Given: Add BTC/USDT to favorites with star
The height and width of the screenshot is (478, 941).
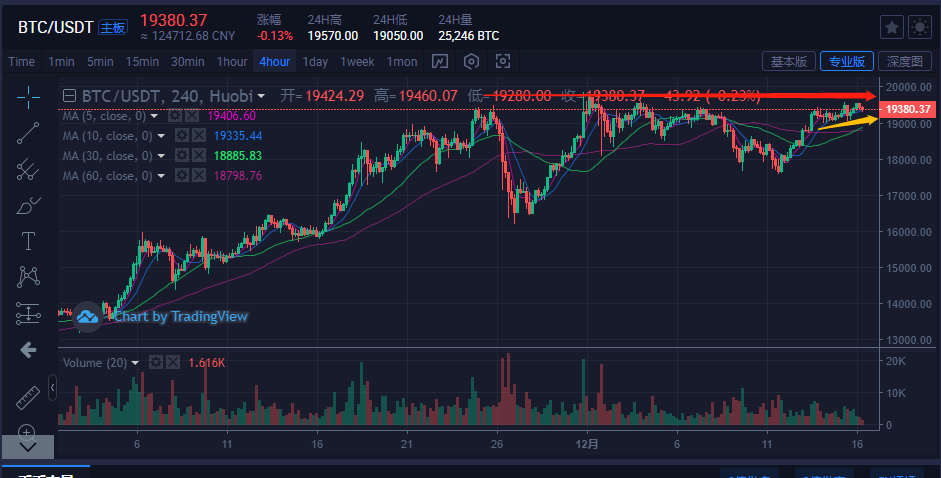Looking at the screenshot, I should tap(892, 27).
